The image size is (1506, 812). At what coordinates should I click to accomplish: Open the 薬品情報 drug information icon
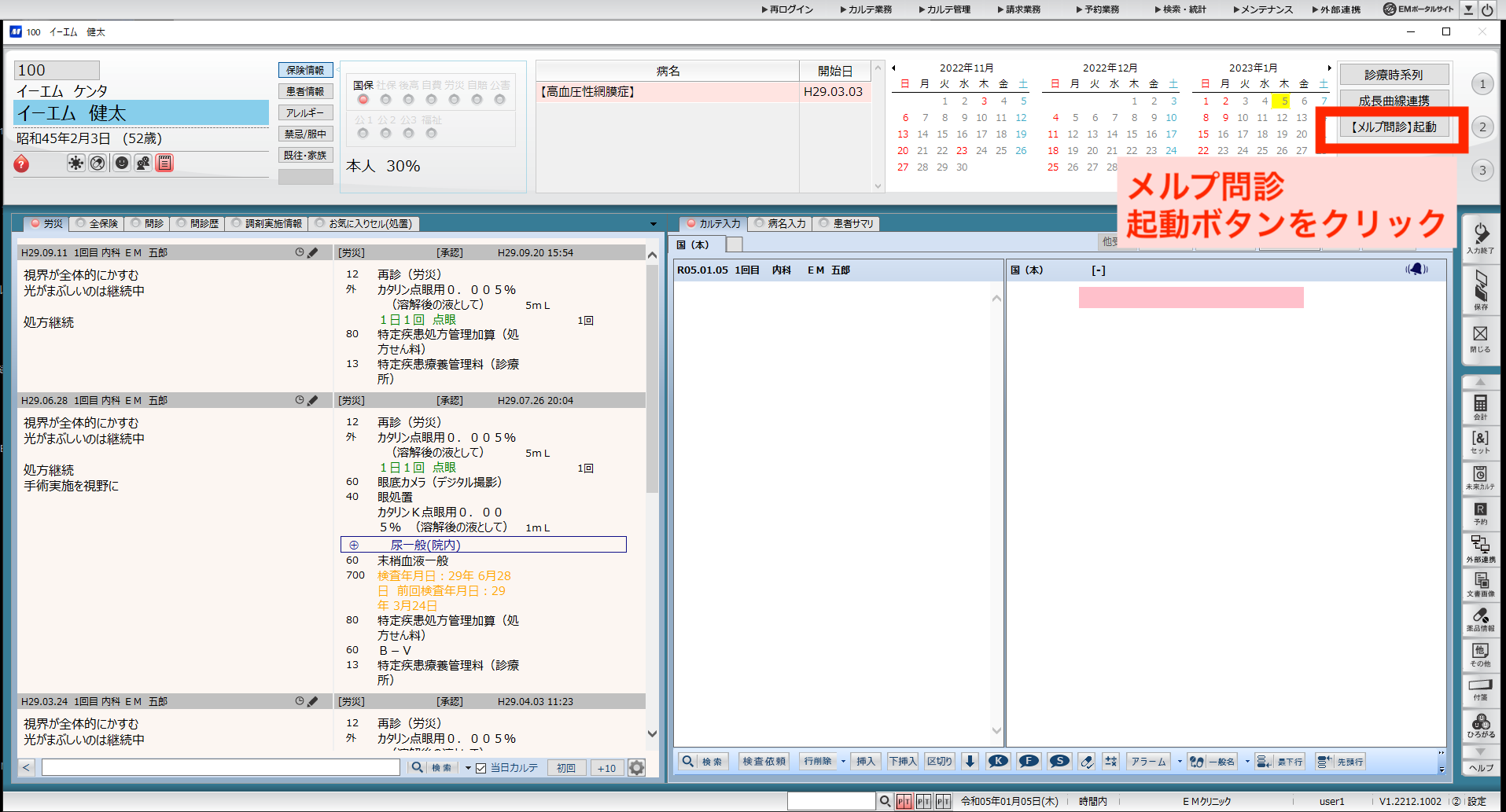[x=1482, y=619]
